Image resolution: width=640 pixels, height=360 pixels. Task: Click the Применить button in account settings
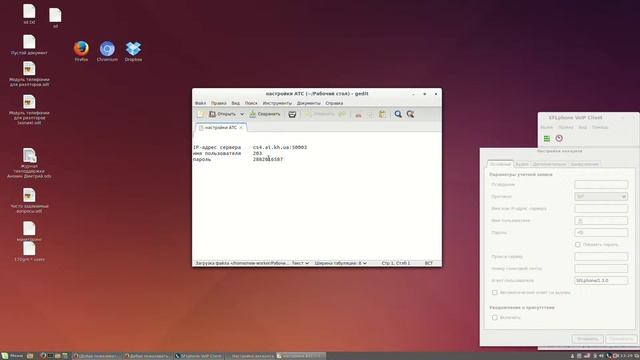point(621,339)
